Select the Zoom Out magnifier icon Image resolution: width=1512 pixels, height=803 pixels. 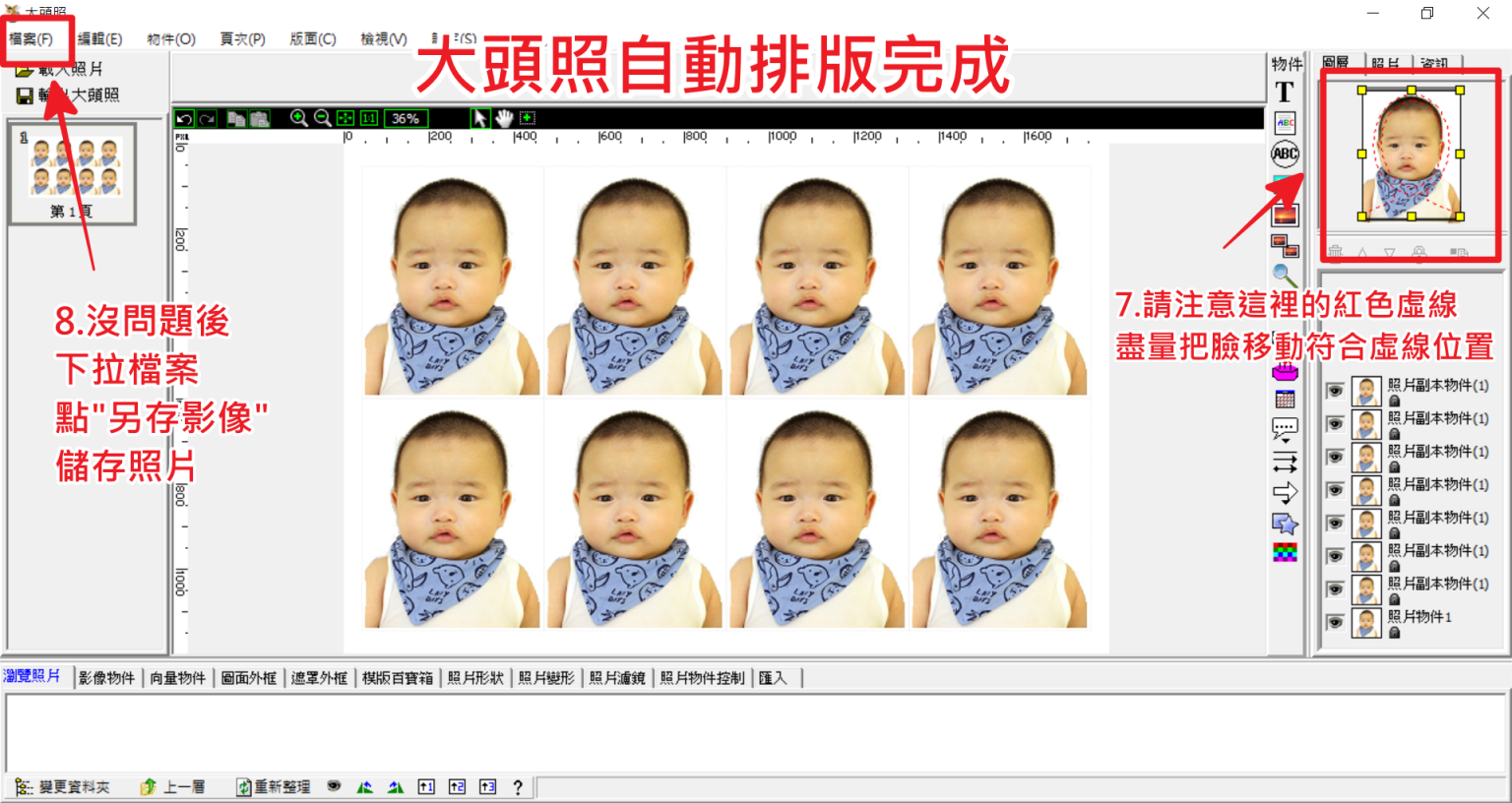tap(321, 118)
